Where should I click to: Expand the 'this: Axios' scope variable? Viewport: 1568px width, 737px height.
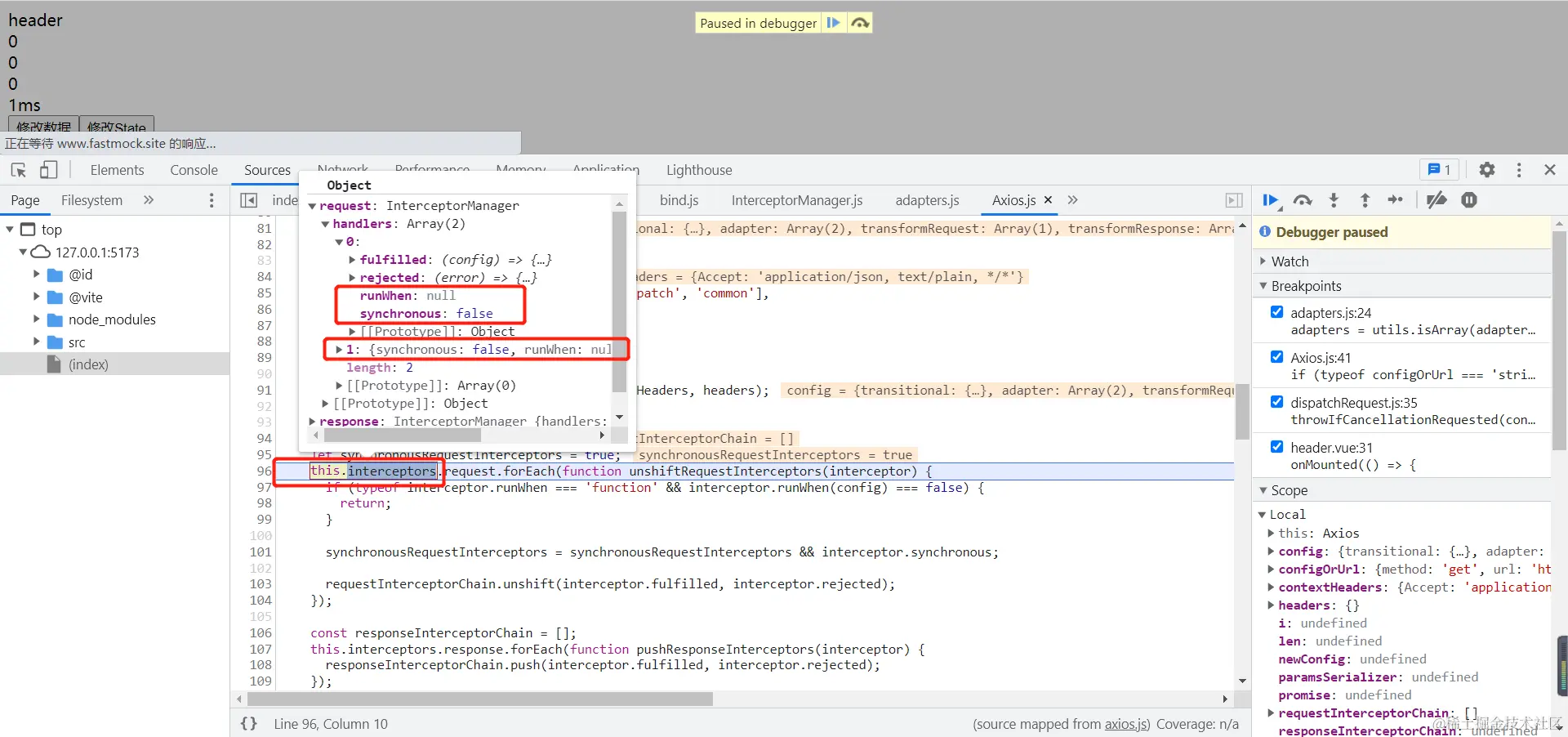1272,533
